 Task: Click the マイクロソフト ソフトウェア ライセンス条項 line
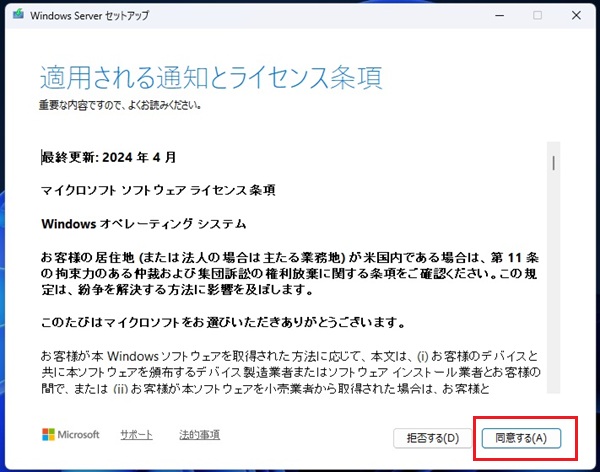click(x=158, y=189)
